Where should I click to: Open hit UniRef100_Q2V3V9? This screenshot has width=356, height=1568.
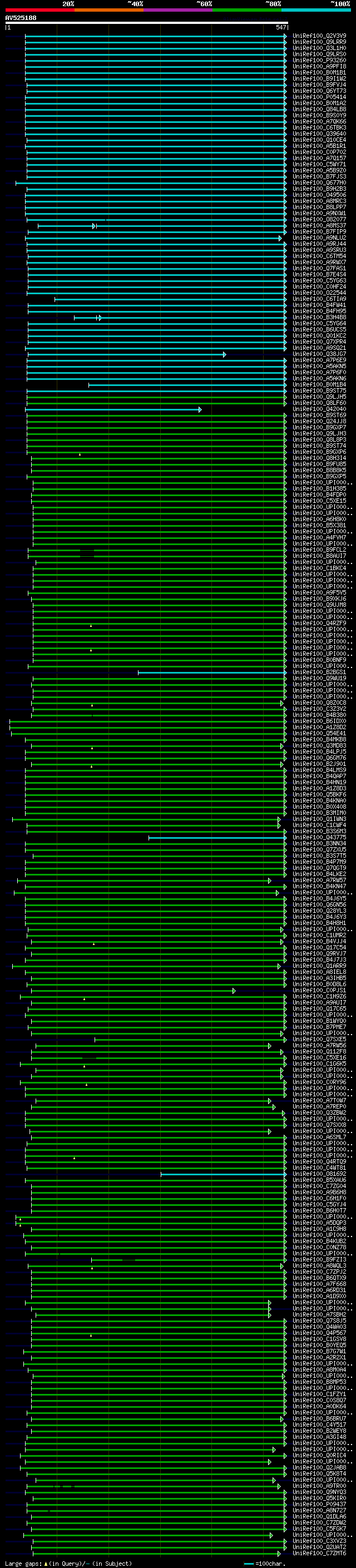(319, 36)
